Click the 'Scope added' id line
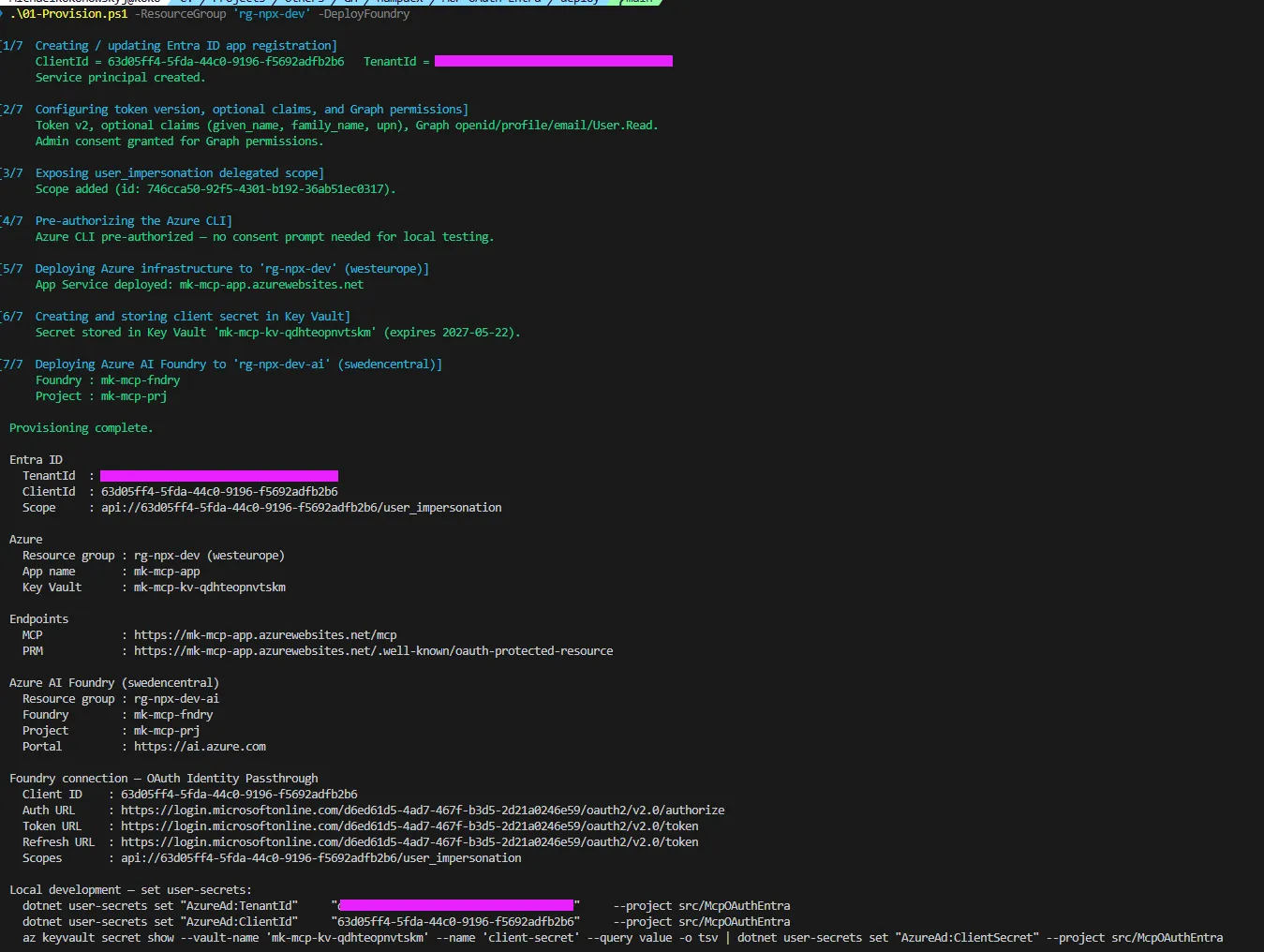 point(216,189)
